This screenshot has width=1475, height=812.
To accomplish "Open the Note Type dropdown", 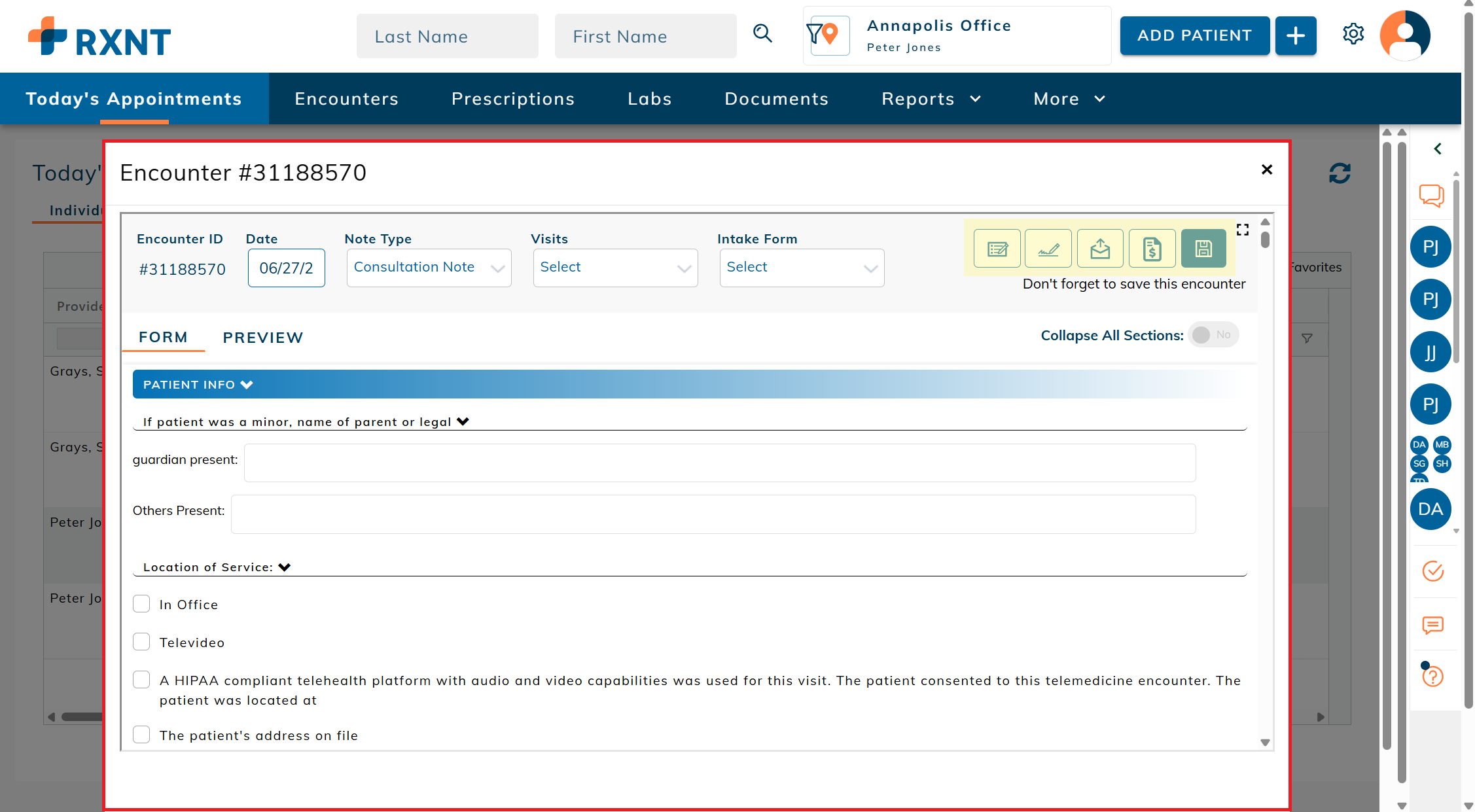I will [429, 268].
